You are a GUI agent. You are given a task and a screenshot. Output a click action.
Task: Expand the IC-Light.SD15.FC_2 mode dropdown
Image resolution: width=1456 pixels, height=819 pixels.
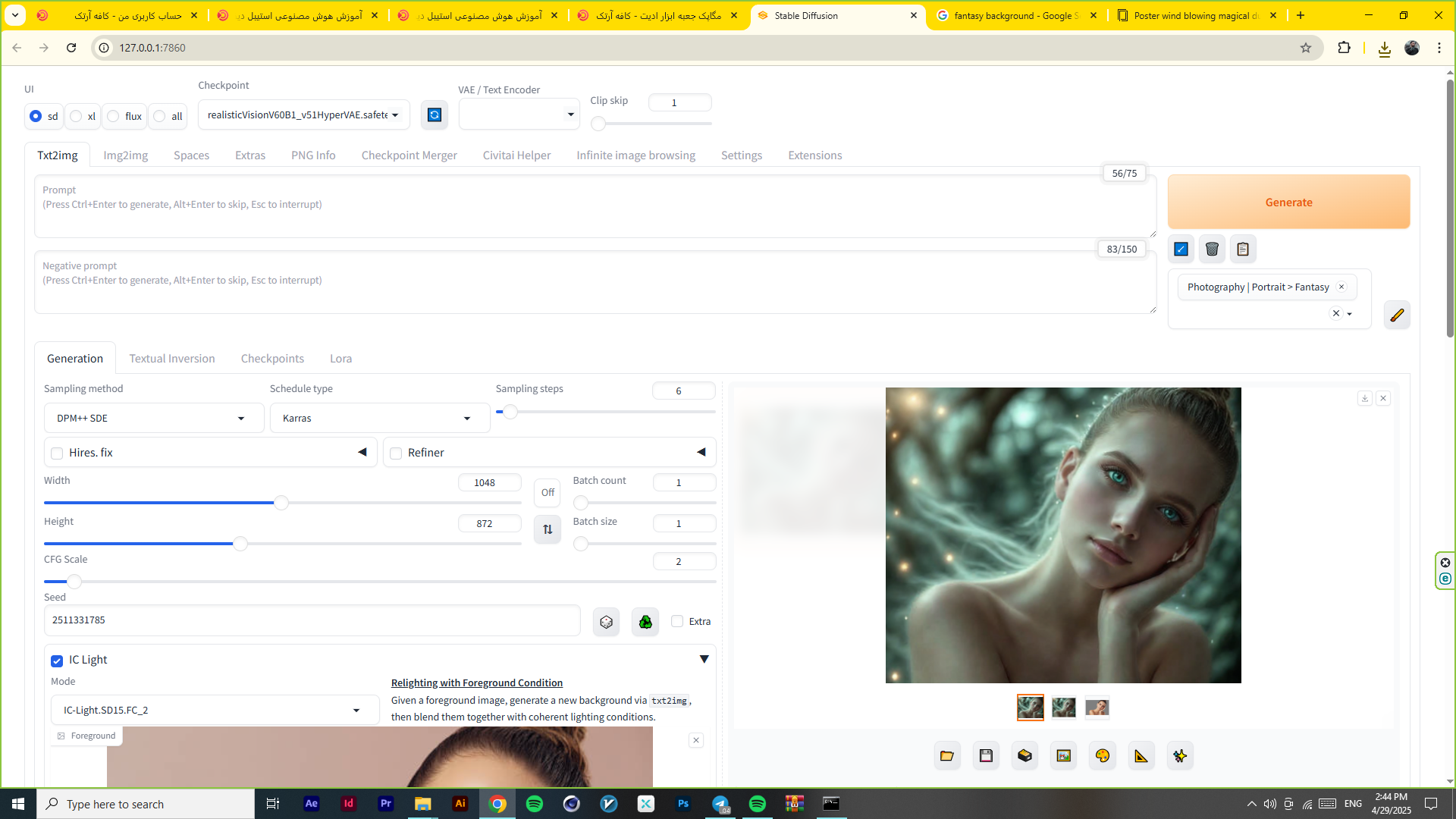point(215,710)
